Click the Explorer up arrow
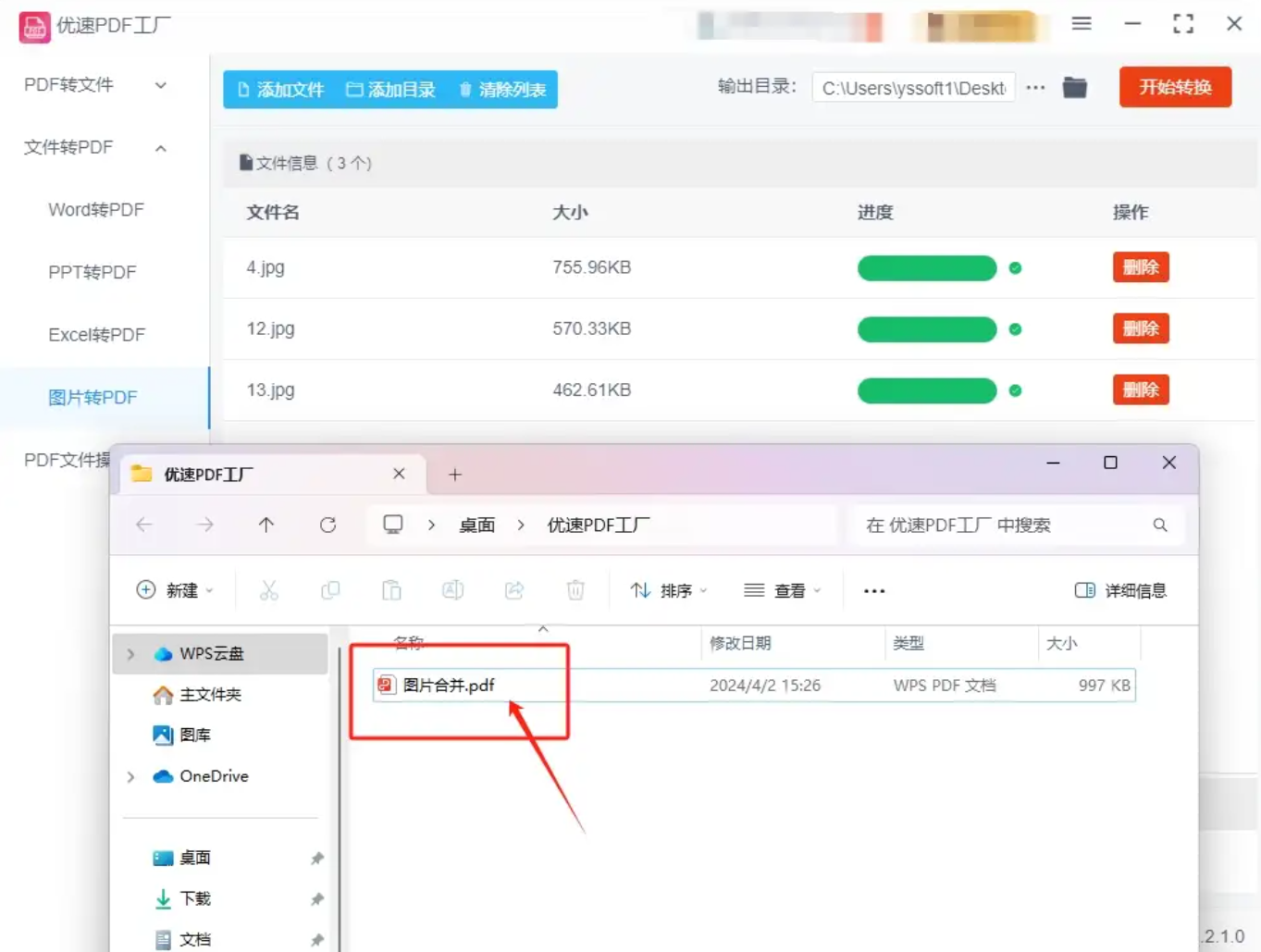 click(x=266, y=525)
